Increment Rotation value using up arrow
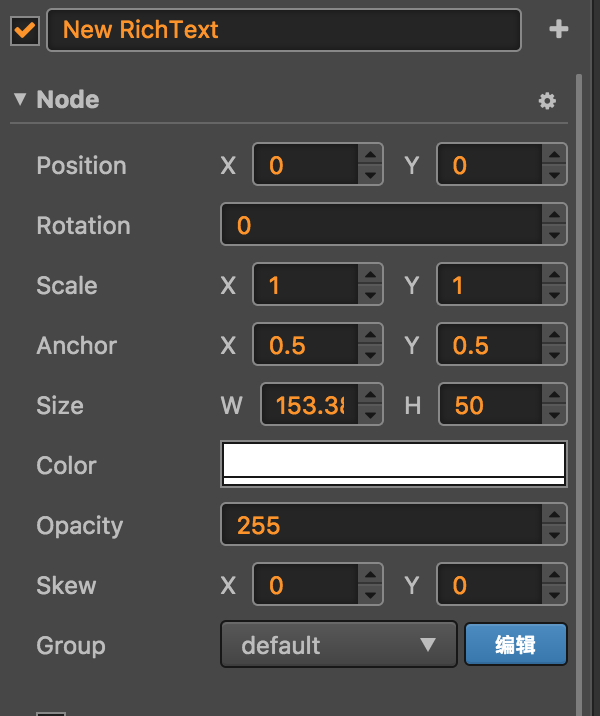The width and height of the screenshot is (600, 716). tap(554, 215)
